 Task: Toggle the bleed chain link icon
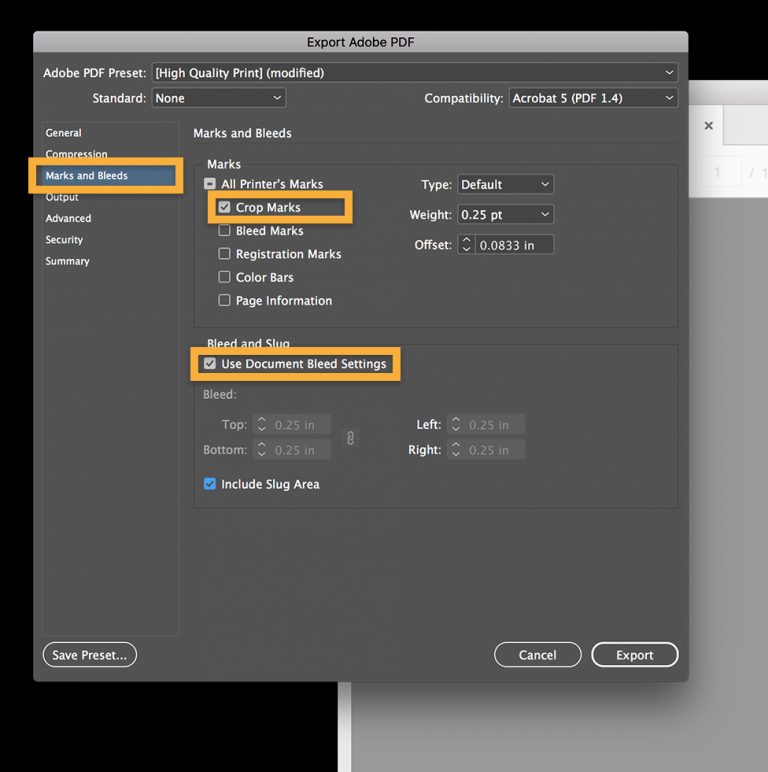[350, 438]
